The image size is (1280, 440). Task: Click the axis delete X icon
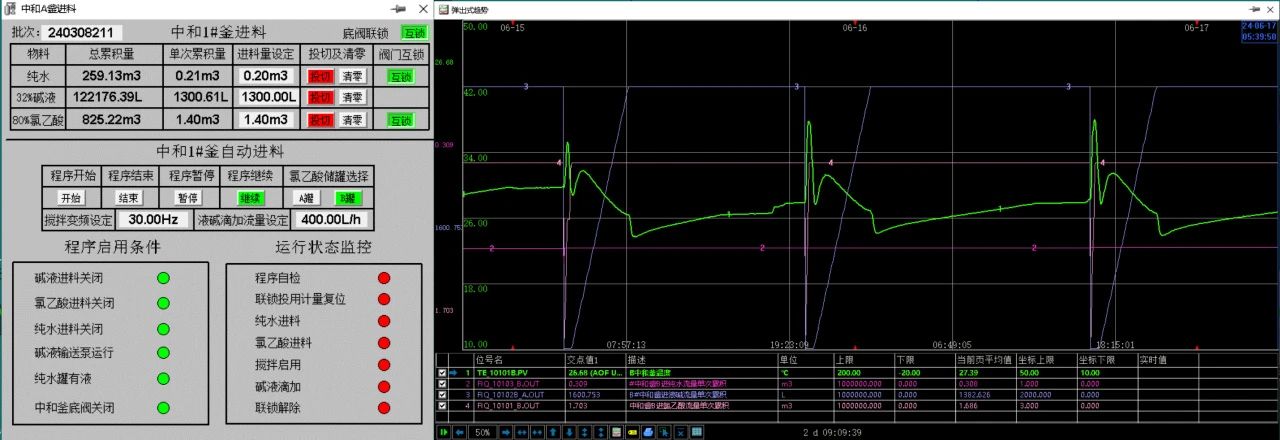pyautogui.click(x=681, y=432)
